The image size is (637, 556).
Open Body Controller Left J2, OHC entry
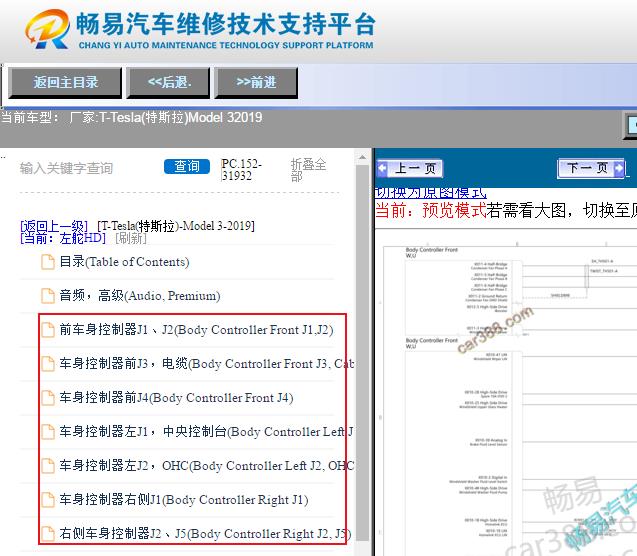207,465
